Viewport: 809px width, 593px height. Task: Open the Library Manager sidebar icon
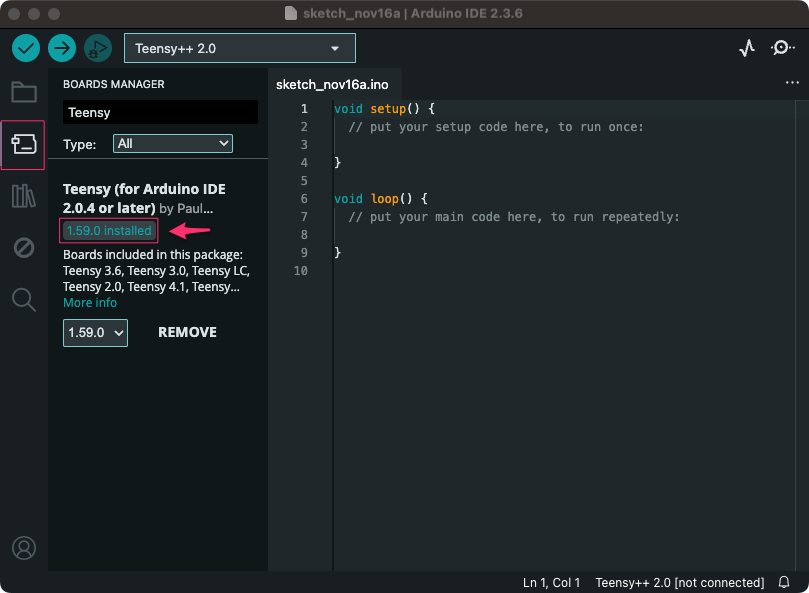pyautogui.click(x=24, y=196)
